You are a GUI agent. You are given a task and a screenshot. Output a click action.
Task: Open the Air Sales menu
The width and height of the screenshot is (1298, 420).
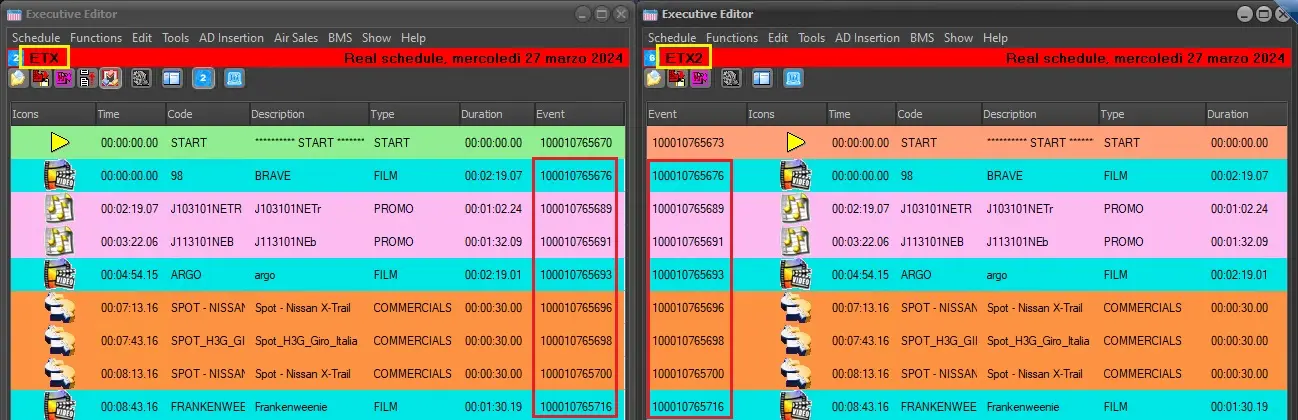coord(296,38)
